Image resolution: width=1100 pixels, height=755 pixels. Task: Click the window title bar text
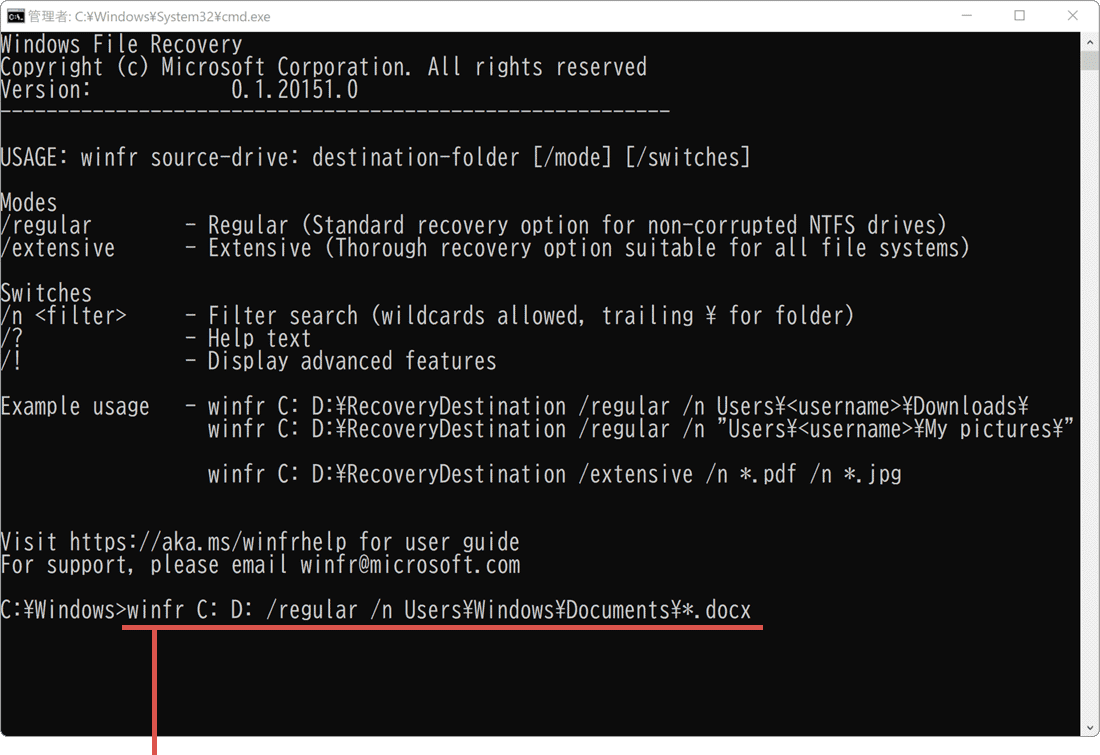coord(150,16)
